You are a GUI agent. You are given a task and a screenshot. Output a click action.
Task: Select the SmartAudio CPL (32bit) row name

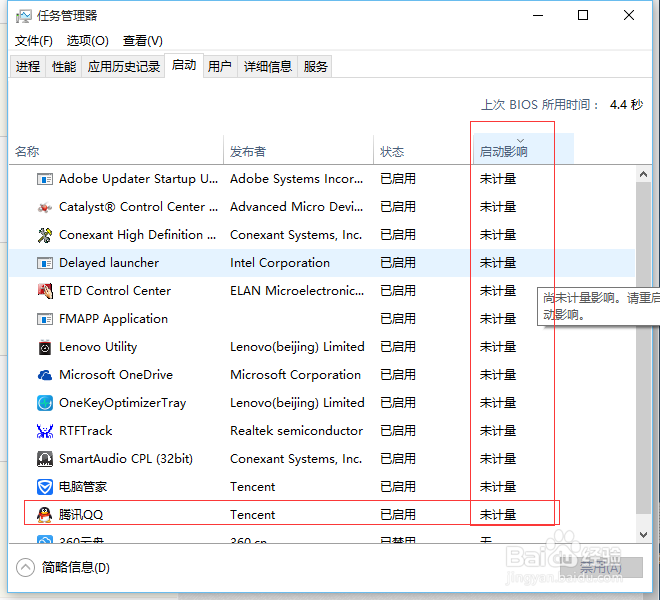126,459
